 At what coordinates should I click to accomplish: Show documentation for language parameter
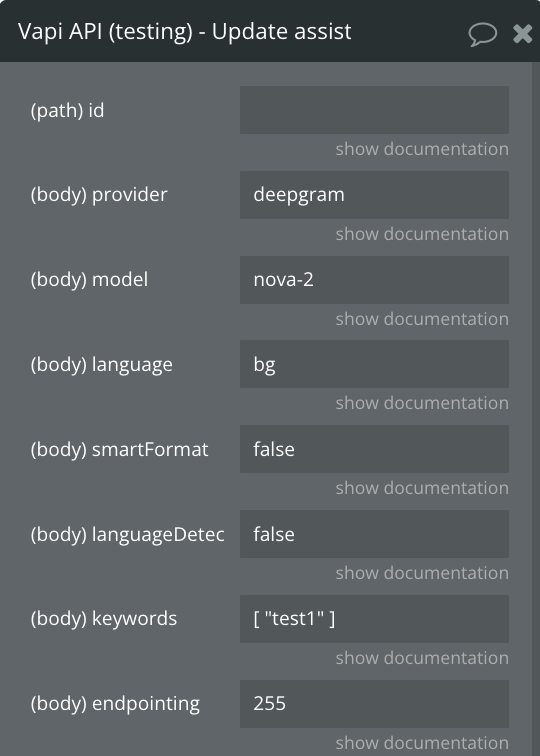point(422,403)
